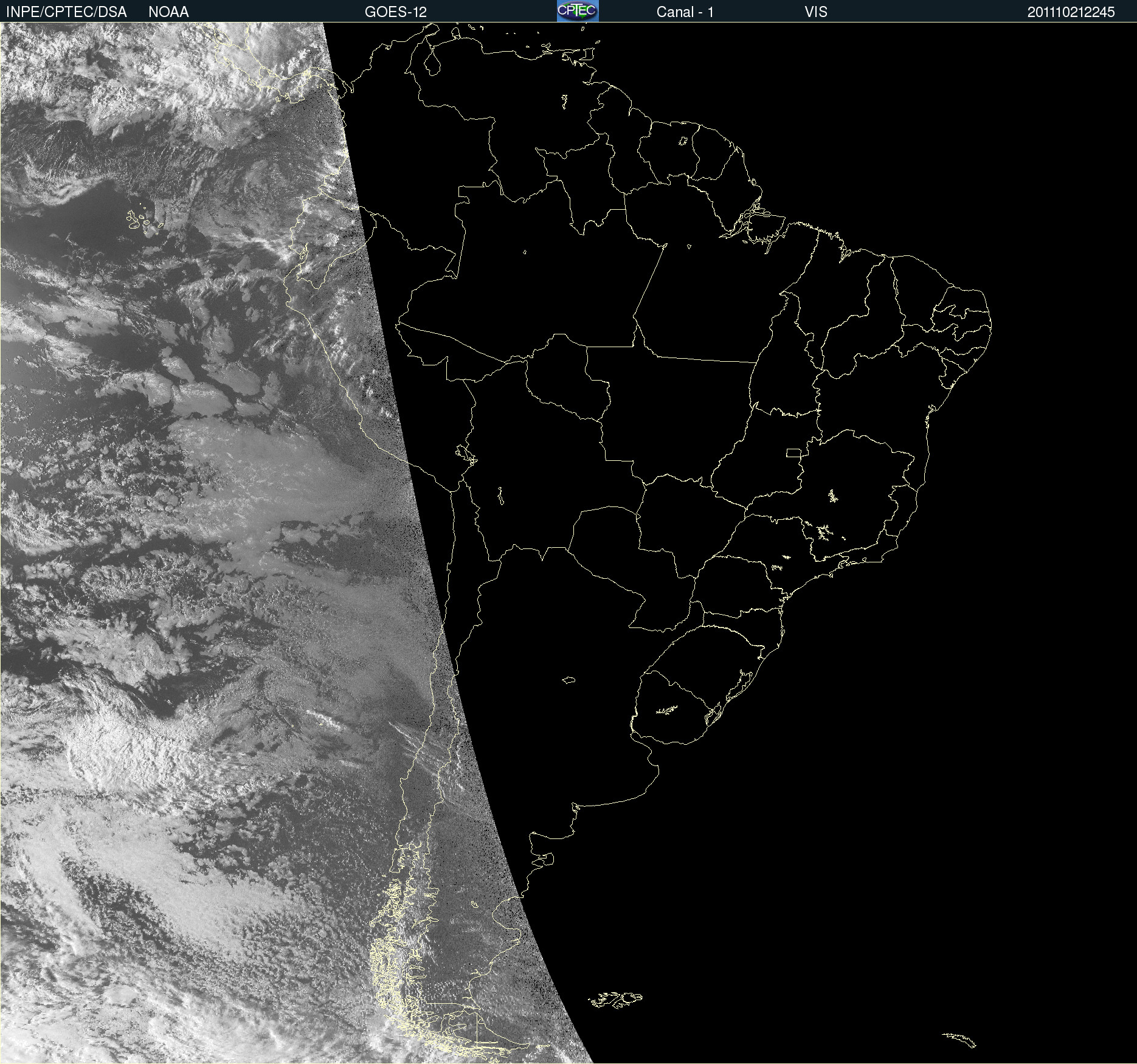
Task: Click the GOES-12 satellite label
Action: [x=396, y=12]
